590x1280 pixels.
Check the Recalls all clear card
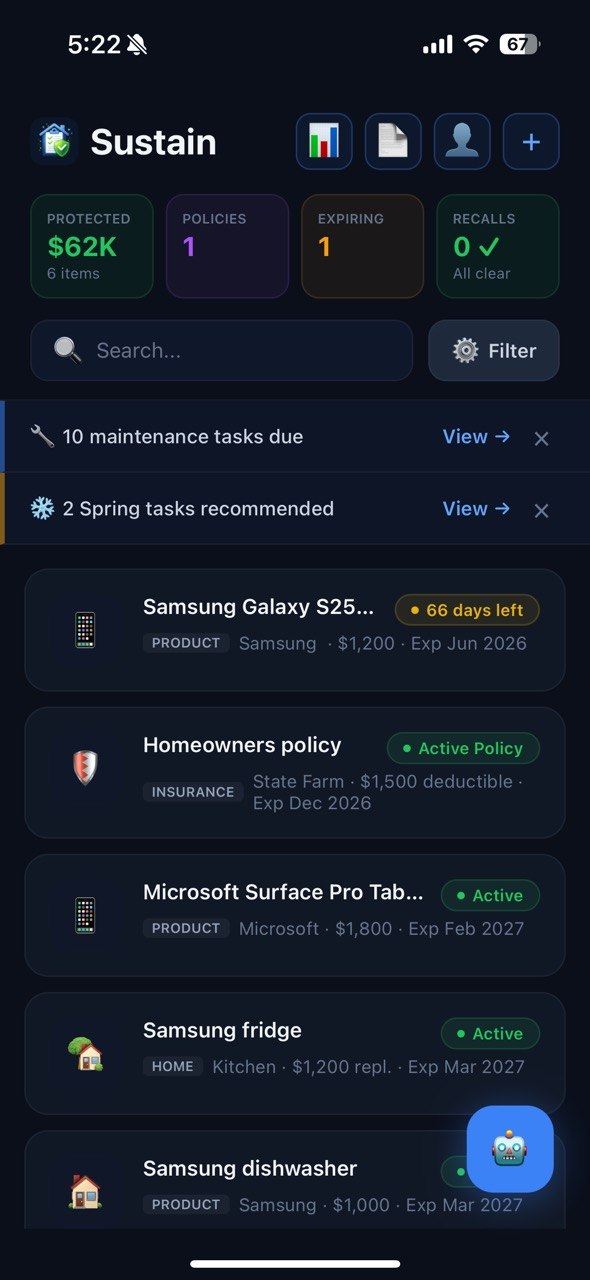[498, 246]
